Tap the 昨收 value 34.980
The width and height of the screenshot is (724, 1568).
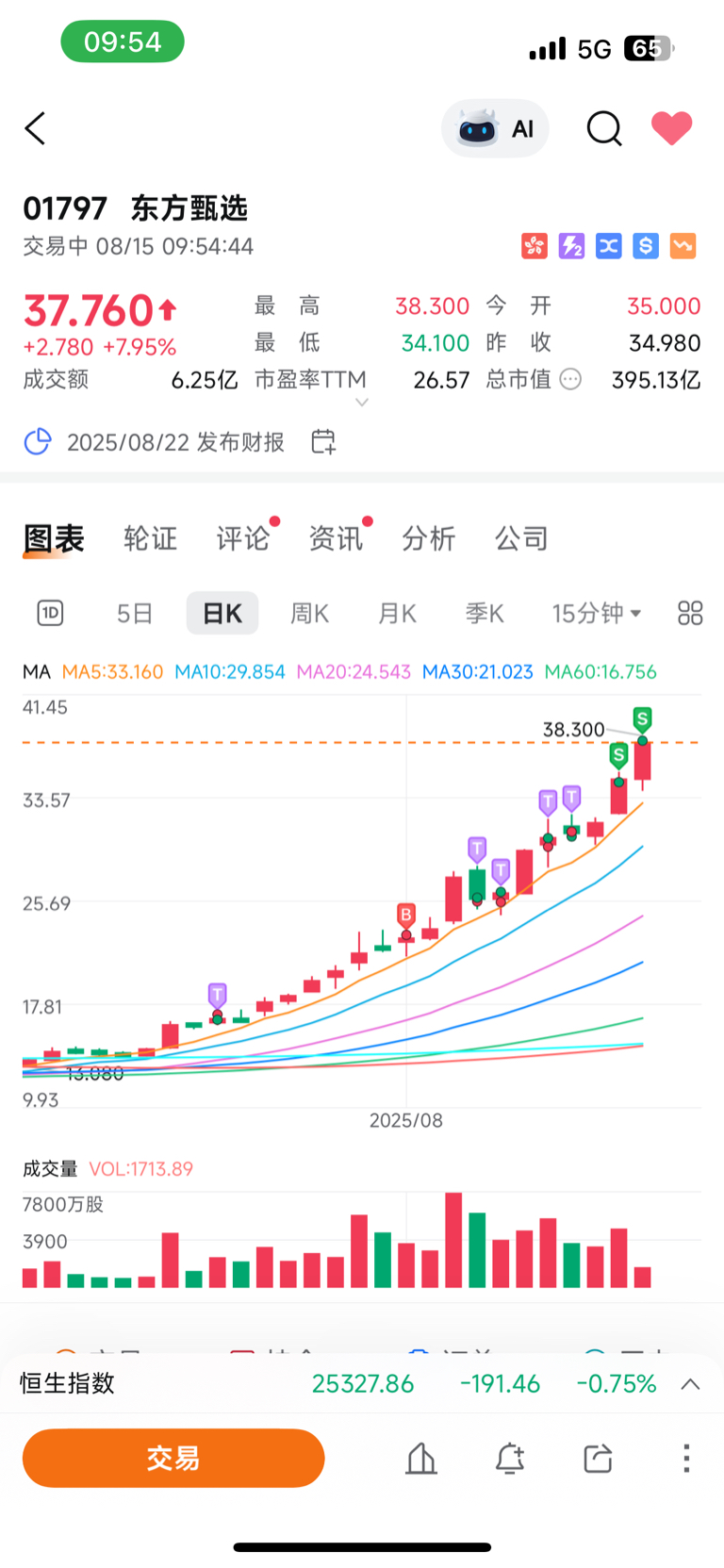coord(665,343)
